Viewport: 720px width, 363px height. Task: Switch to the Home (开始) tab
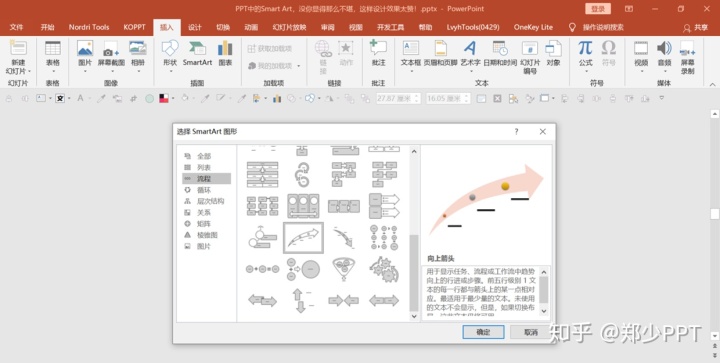pyautogui.click(x=47, y=27)
